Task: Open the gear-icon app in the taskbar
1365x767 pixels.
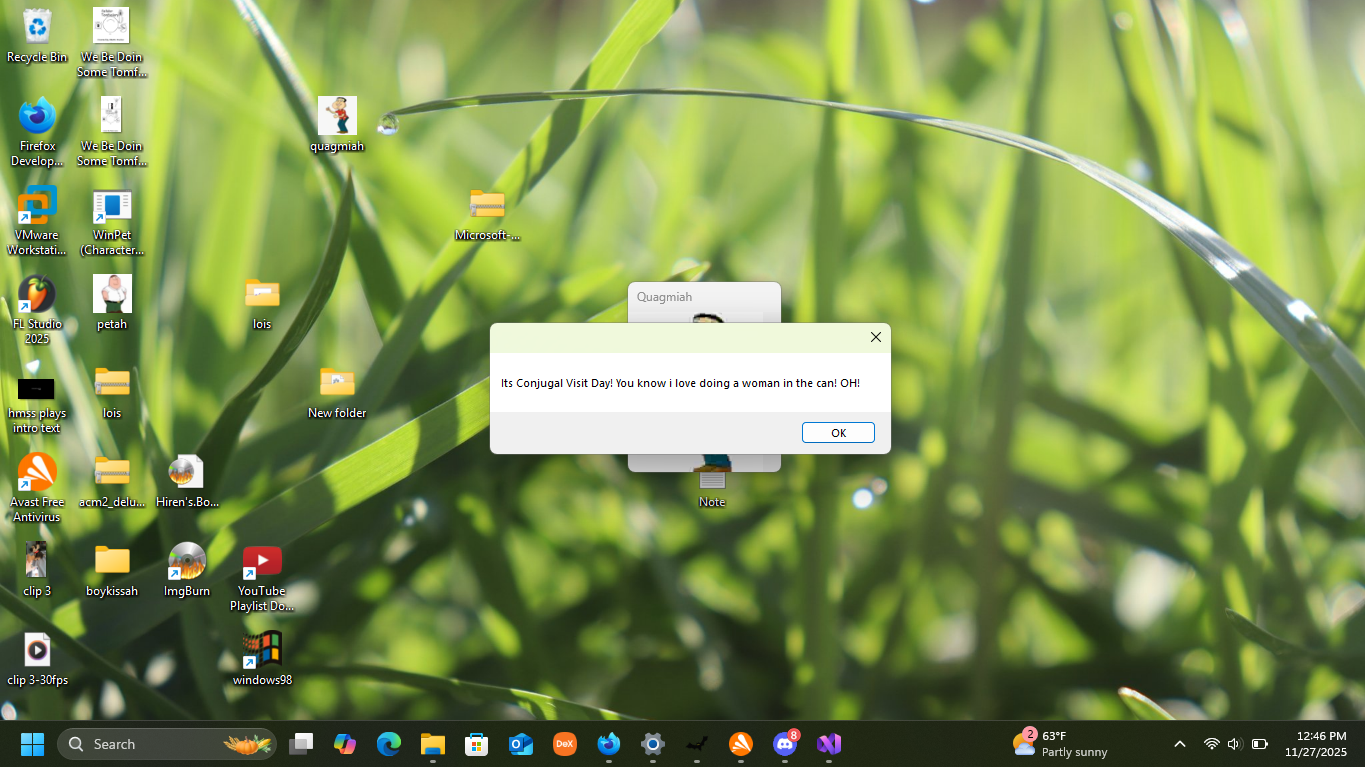Action: (653, 744)
